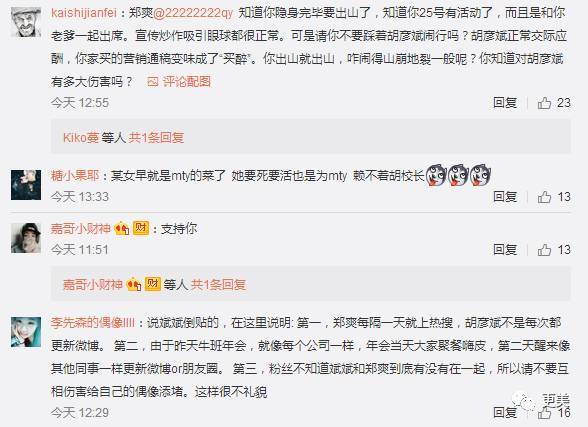This screenshot has height=427, width=588.
Task: Reply to 李先森的偶像IIII's comment at 12:29
Action: pos(505,412)
